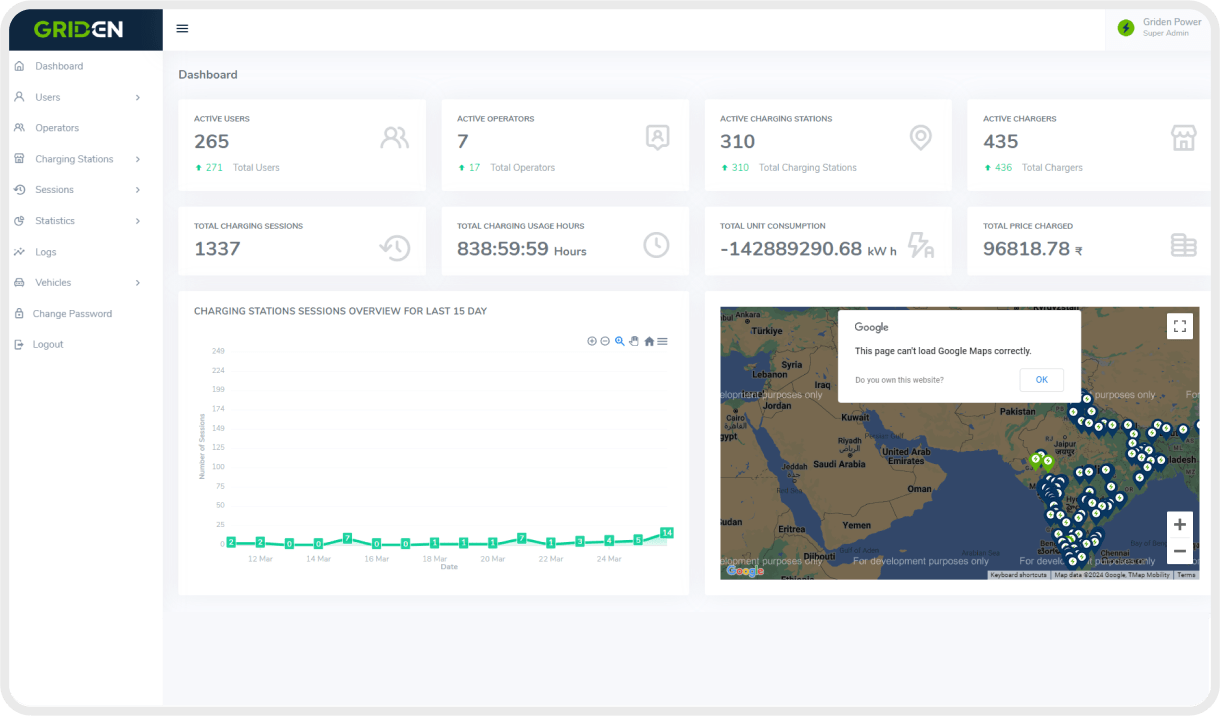This screenshot has height=716, width=1220.
Task: Open Change Password page
Action: (72, 314)
